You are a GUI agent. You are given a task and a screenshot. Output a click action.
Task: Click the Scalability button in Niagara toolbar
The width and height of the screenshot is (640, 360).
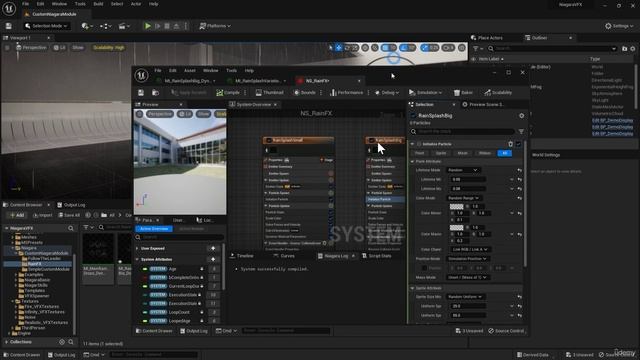point(498,93)
